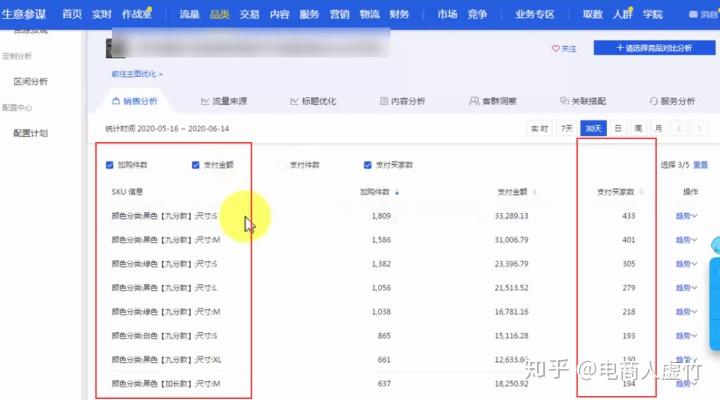The width and height of the screenshot is (720, 400).
Task: Select the 实时 time range button
Action: point(540,129)
